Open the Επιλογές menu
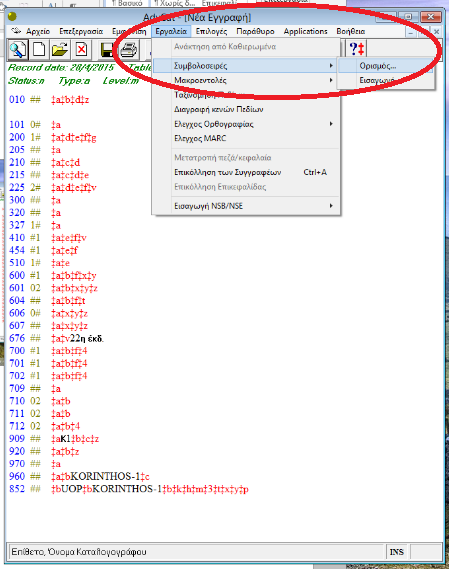The image size is (449, 569). click(x=211, y=31)
